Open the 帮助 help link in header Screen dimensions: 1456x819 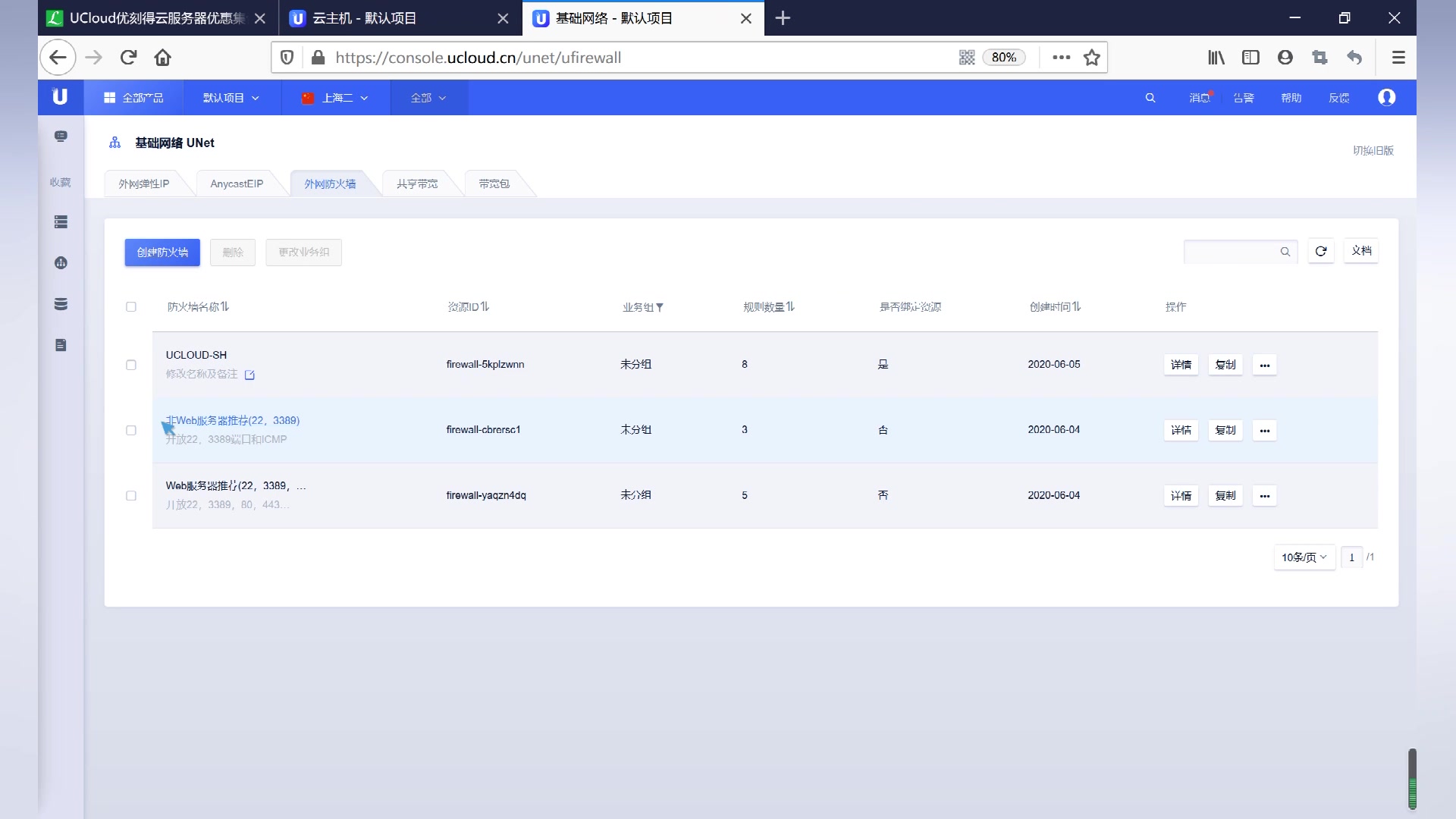[1291, 98]
